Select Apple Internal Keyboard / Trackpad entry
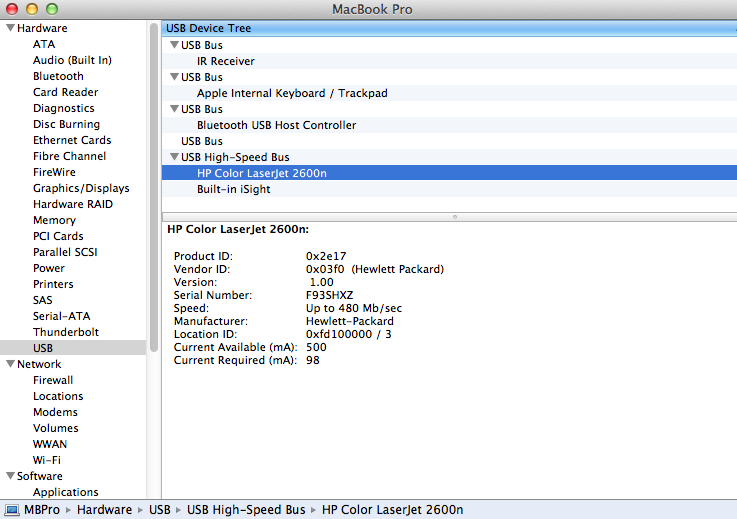Image resolution: width=737 pixels, height=519 pixels. (291, 93)
